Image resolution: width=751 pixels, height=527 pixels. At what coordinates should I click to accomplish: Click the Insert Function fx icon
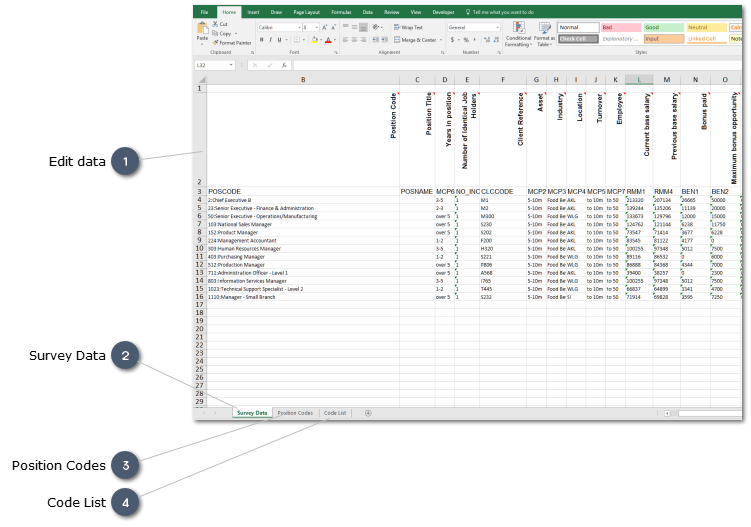[284, 65]
